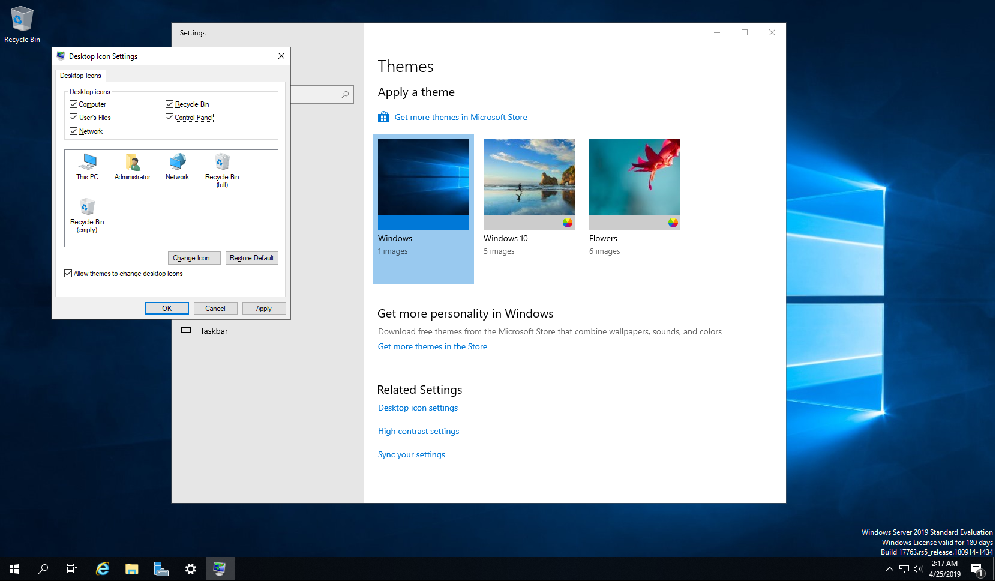
Task: Disable Allow themes to change desktop icons
Action: coord(66,272)
